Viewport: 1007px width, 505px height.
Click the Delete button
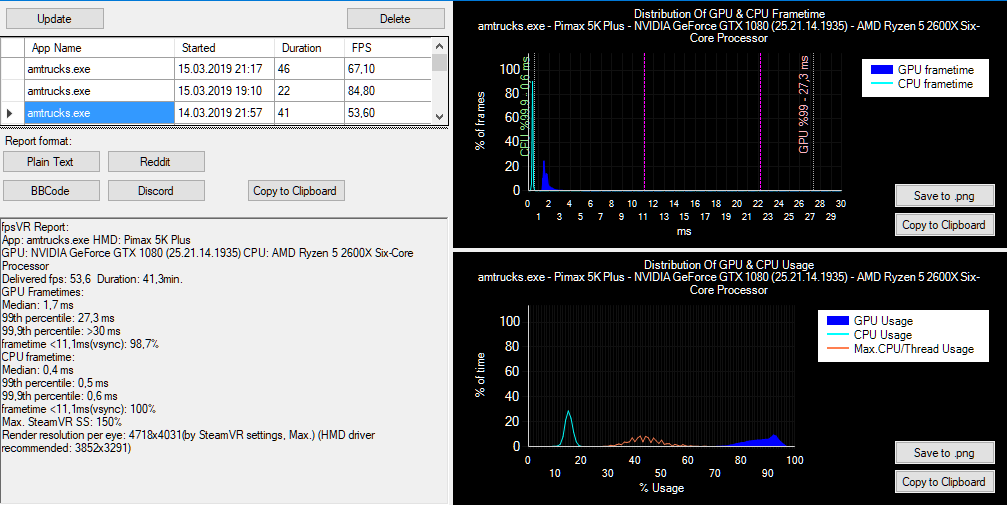[396, 19]
